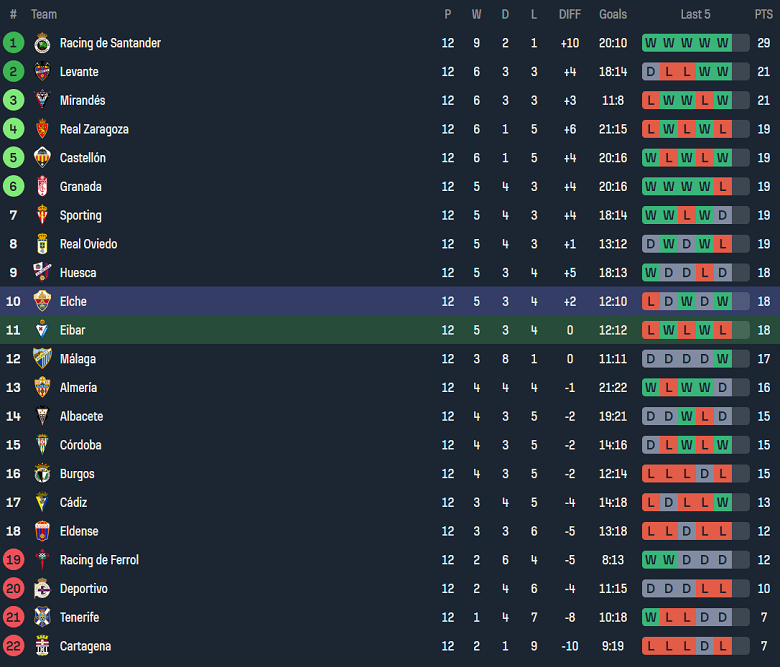Image resolution: width=780 pixels, height=667 pixels.
Task: Click the Racing de Santander club crest
Action: coord(42,43)
